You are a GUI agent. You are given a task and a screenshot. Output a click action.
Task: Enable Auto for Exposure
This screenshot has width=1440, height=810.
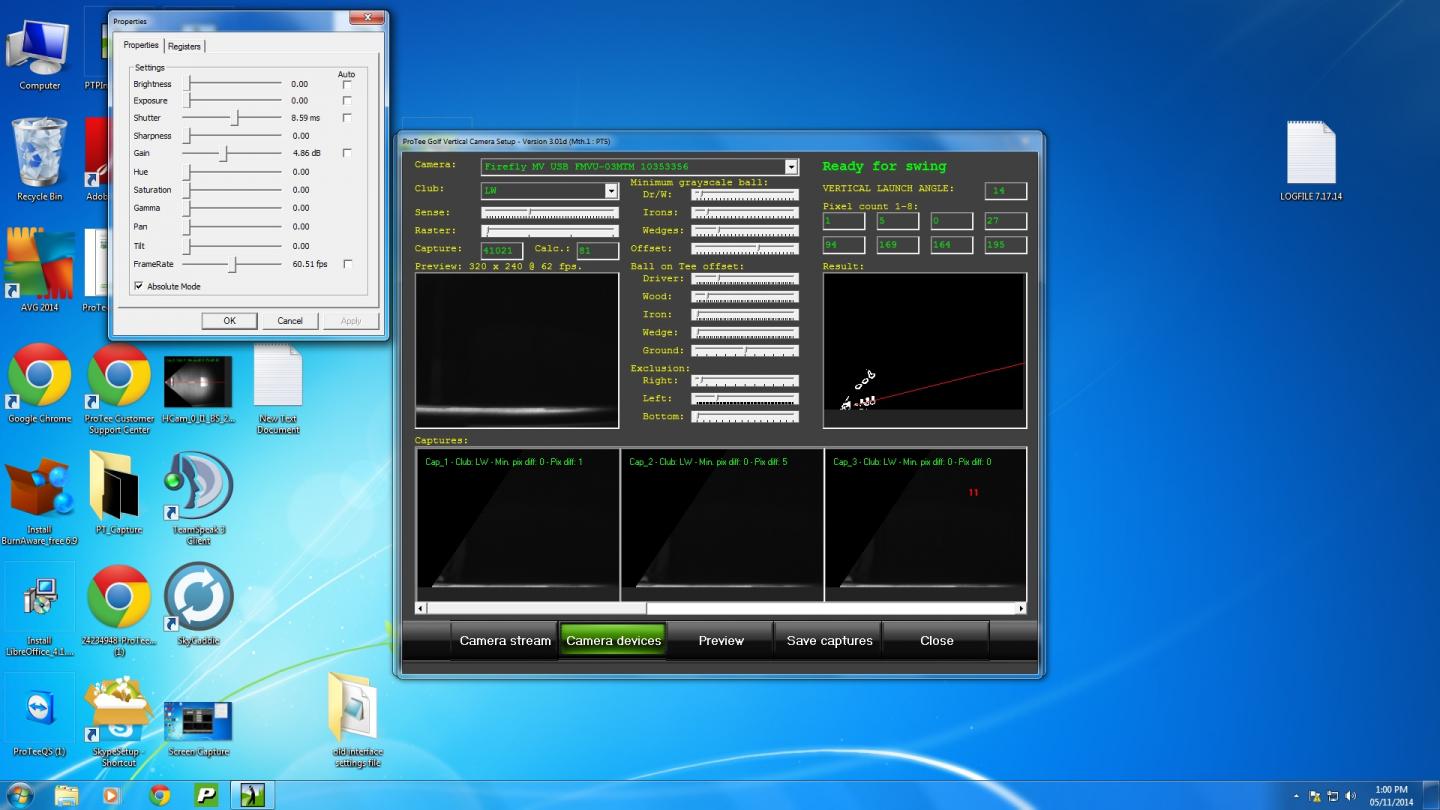coord(347,101)
